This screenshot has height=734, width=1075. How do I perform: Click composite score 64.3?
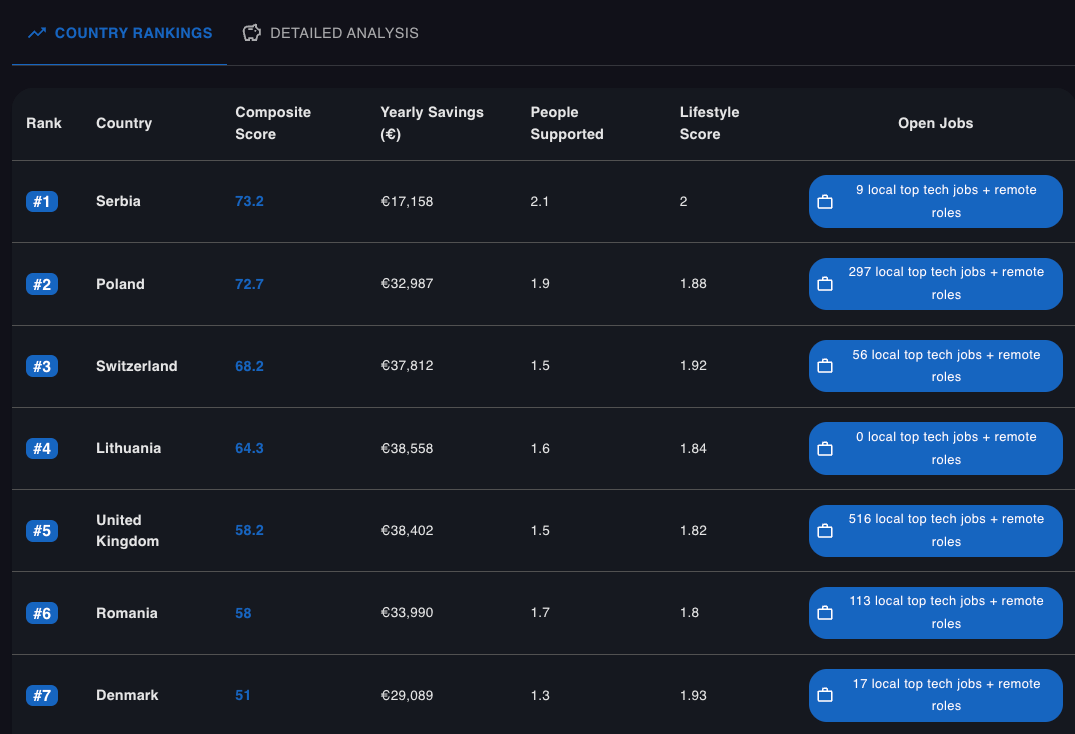(x=250, y=448)
